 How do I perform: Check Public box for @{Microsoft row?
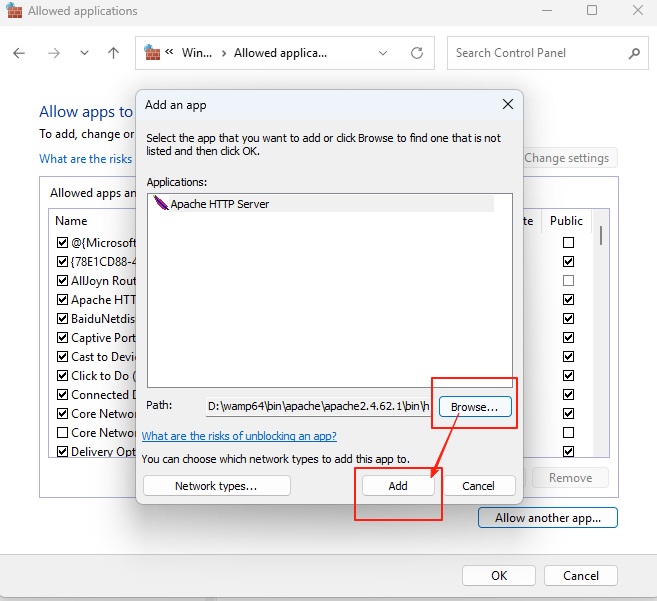pos(568,243)
